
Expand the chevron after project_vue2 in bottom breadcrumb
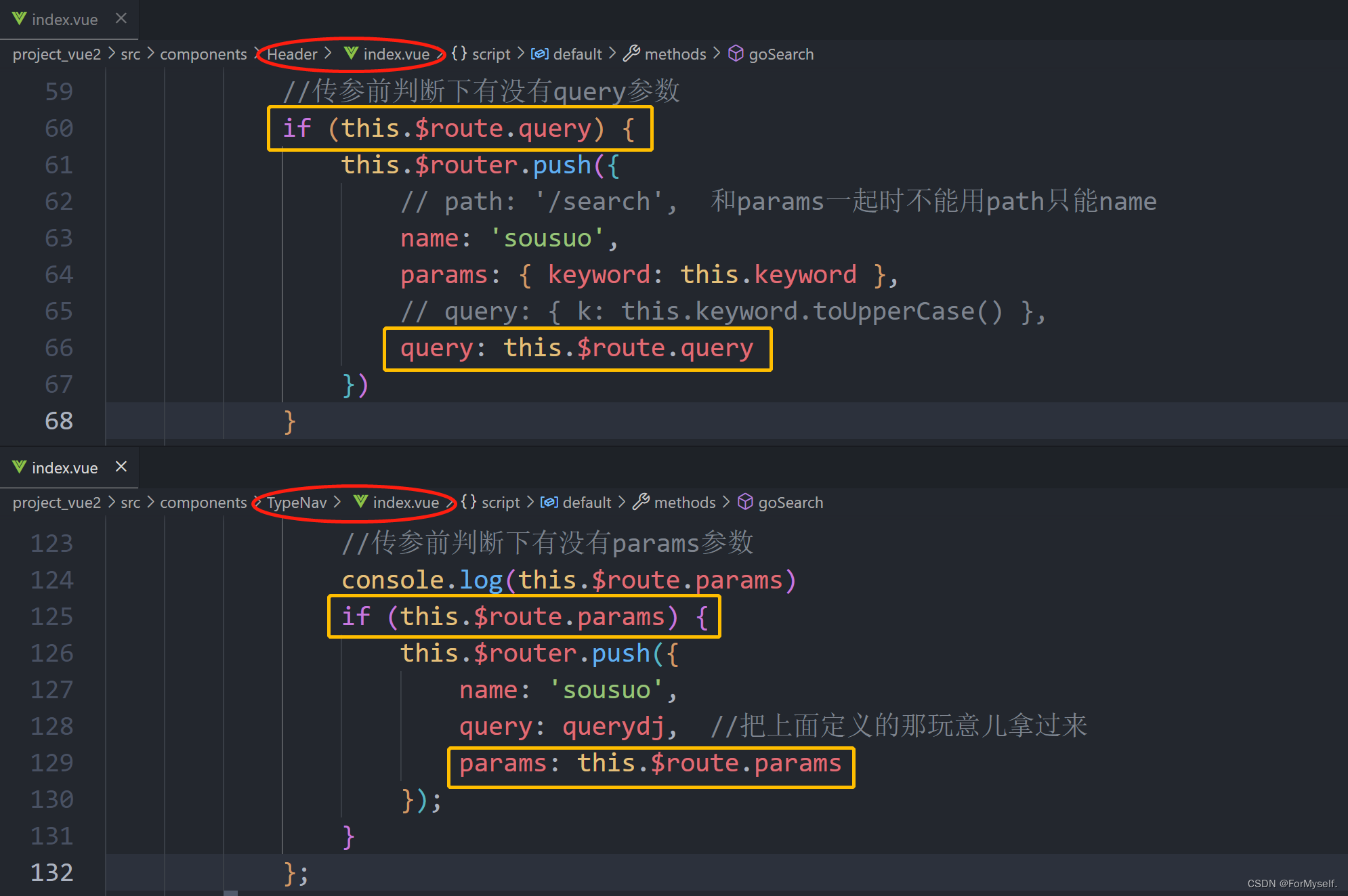click(111, 502)
